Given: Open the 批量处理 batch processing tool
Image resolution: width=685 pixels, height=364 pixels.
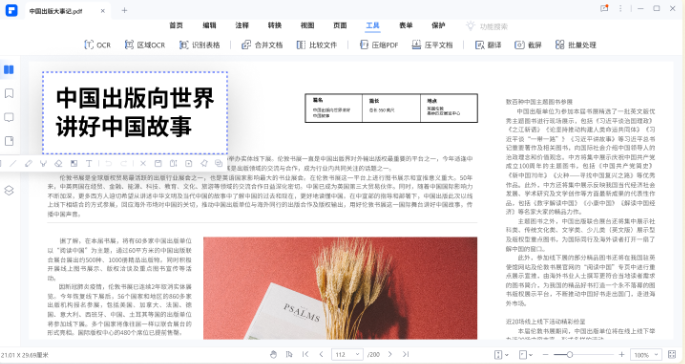Looking at the screenshot, I should click(x=575, y=45).
